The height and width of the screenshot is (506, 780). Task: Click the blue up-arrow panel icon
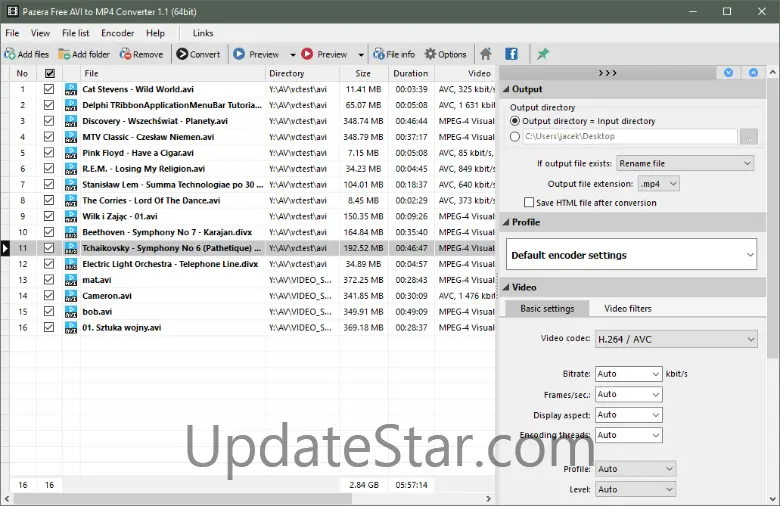pos(754,73)
